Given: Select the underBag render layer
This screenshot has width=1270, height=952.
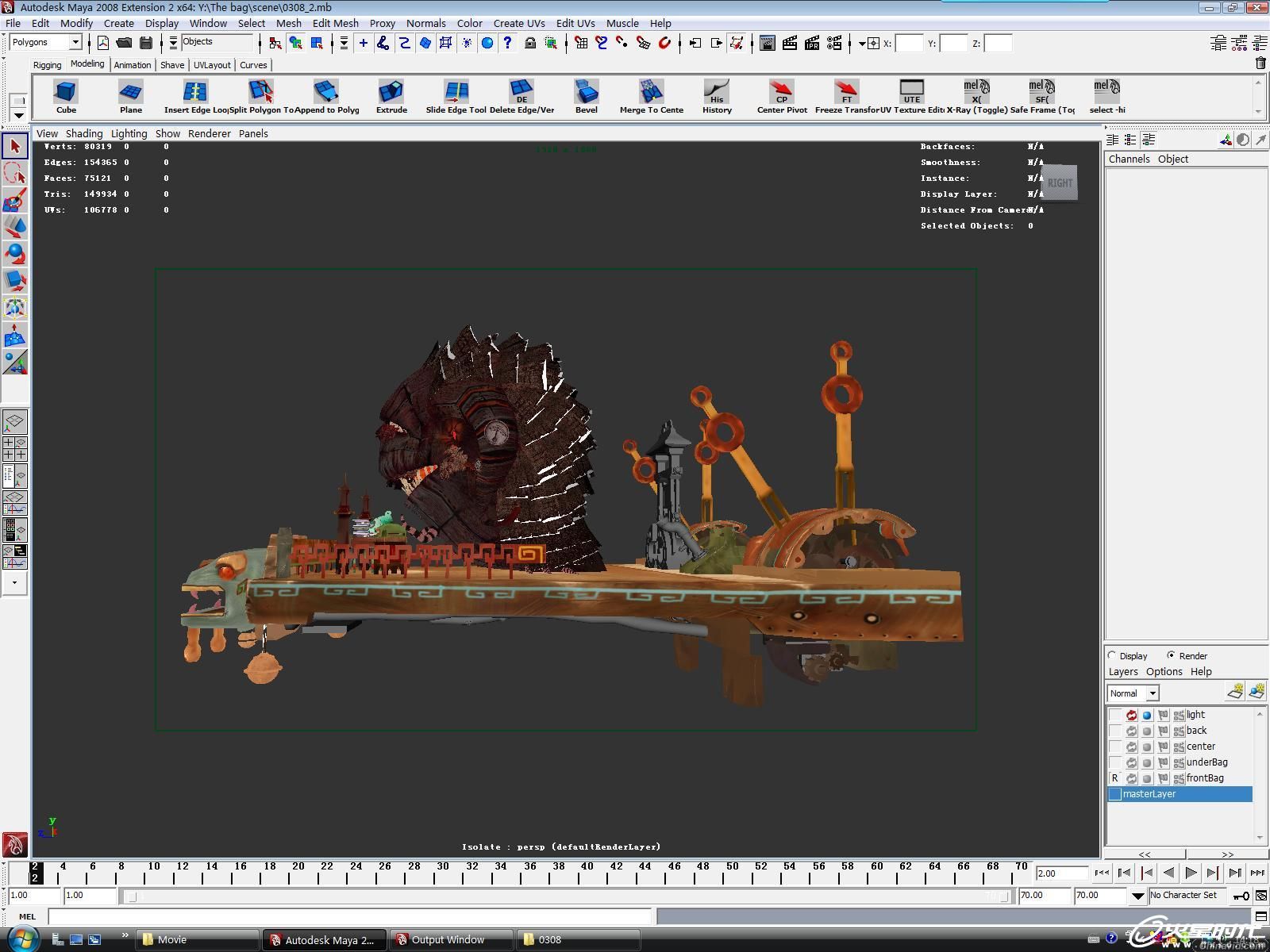Looking at the screenshot, I should coord(1206,762).
